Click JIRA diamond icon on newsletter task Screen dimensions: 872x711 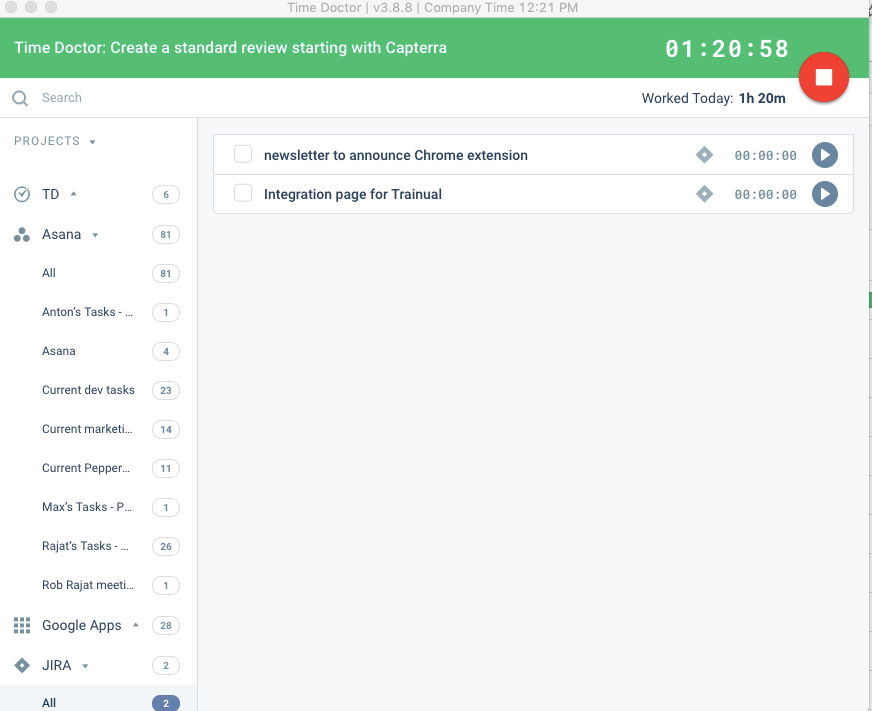click(704, 155)
